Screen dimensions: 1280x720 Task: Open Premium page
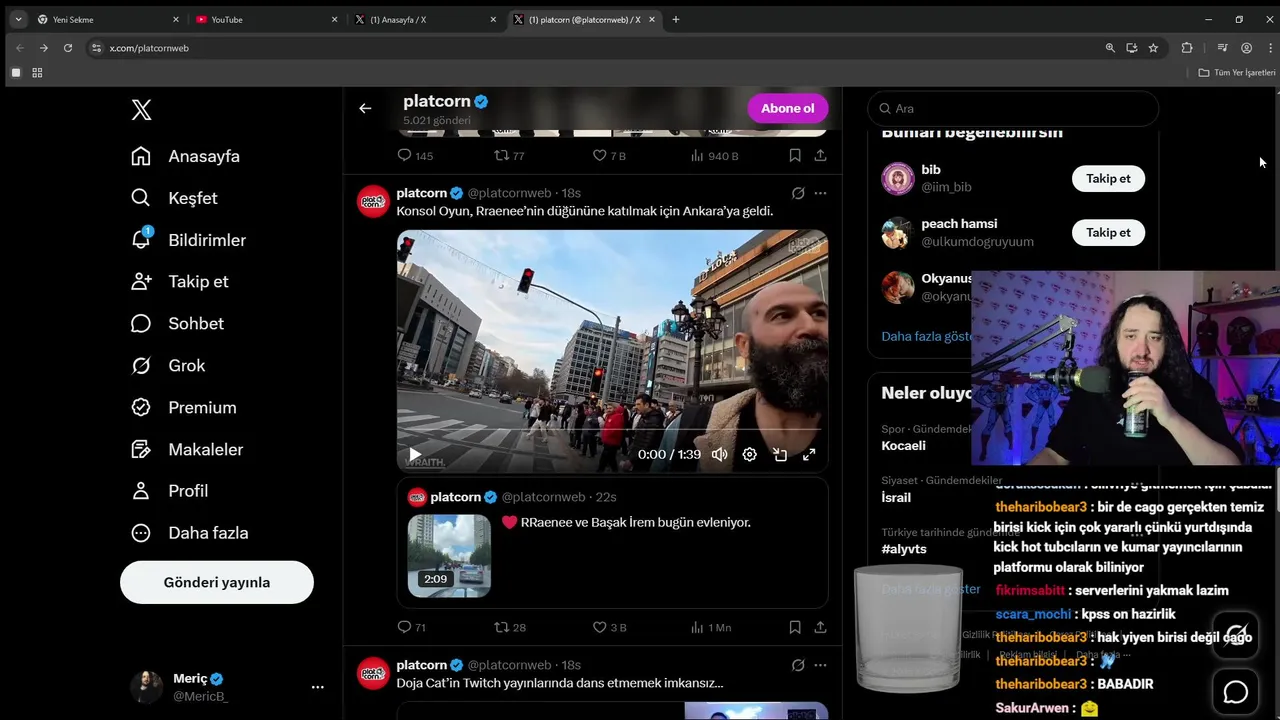184,407
